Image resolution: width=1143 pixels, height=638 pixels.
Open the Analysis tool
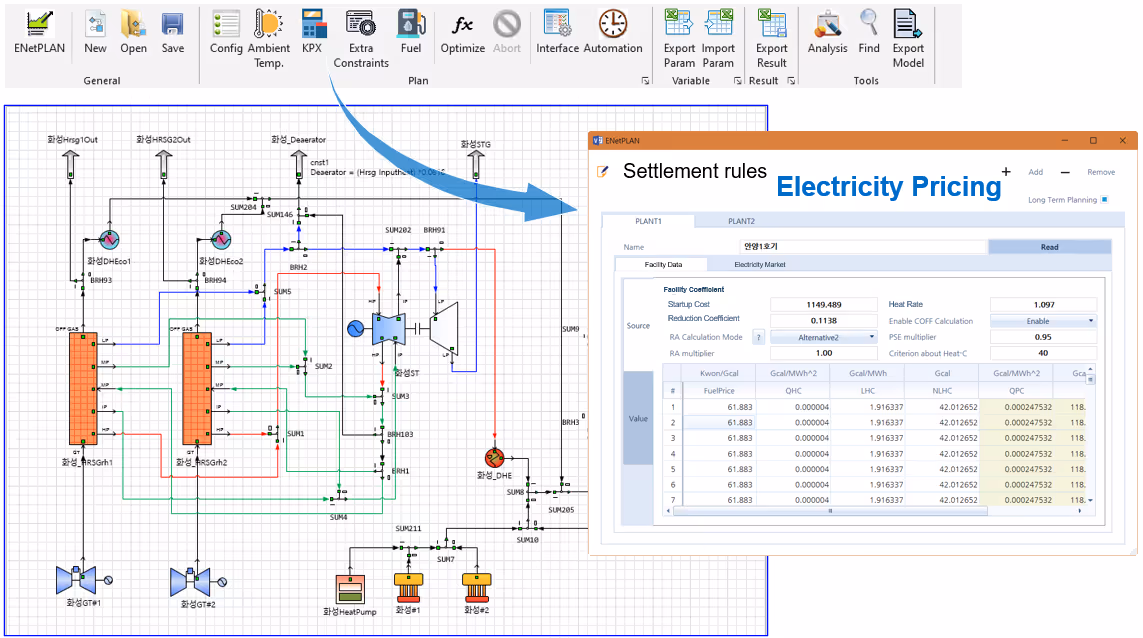pos(827,33)
